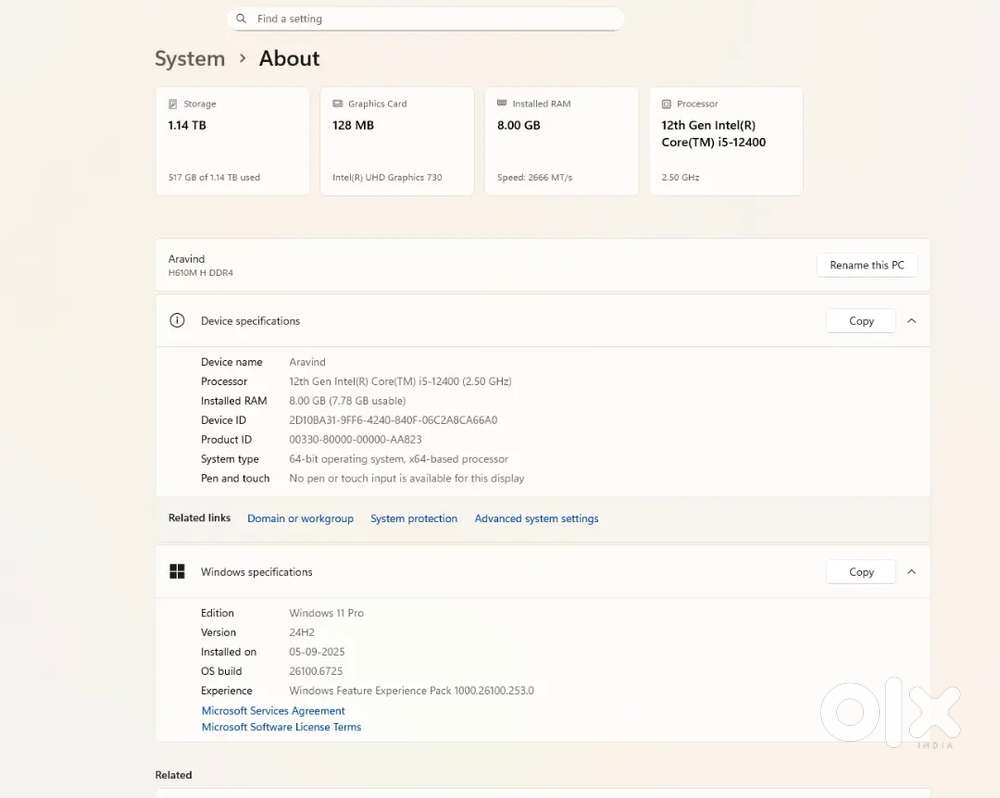Collapse the Device specifications section

click(911, 321)
